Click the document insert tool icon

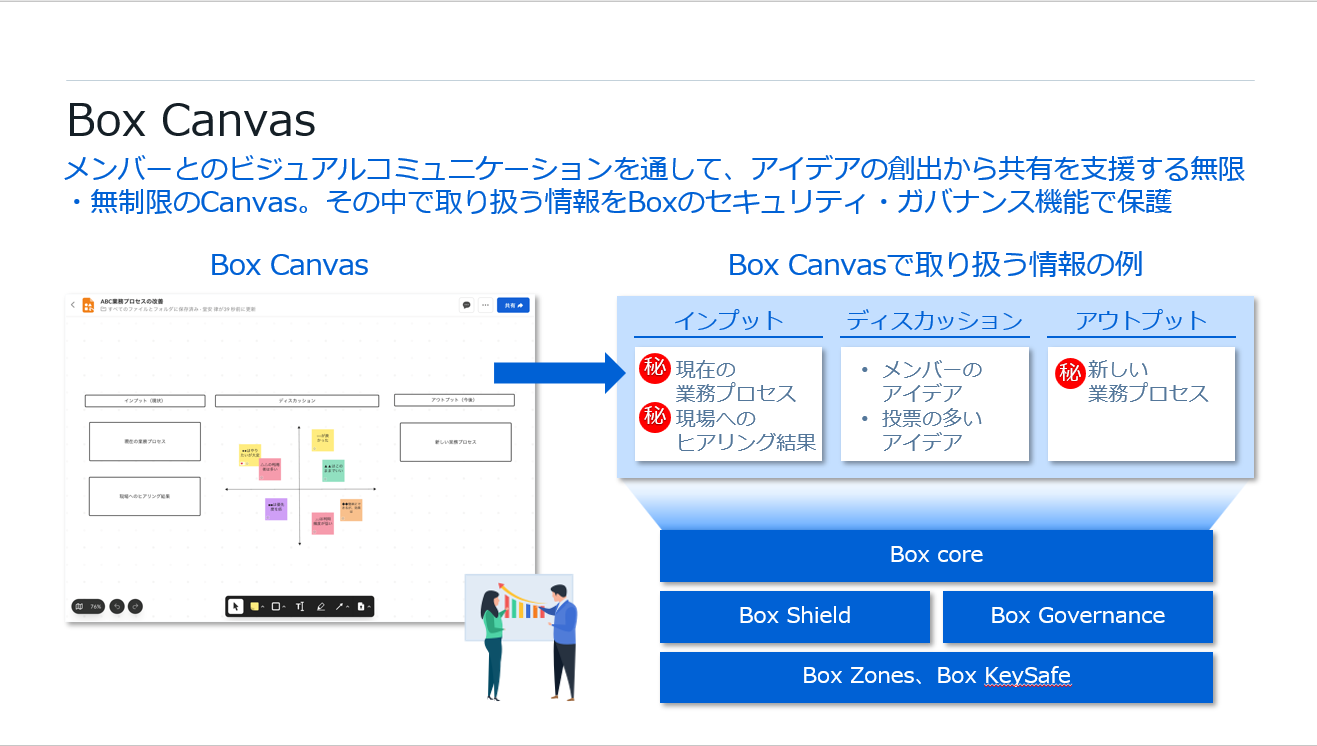pos(361,606)
